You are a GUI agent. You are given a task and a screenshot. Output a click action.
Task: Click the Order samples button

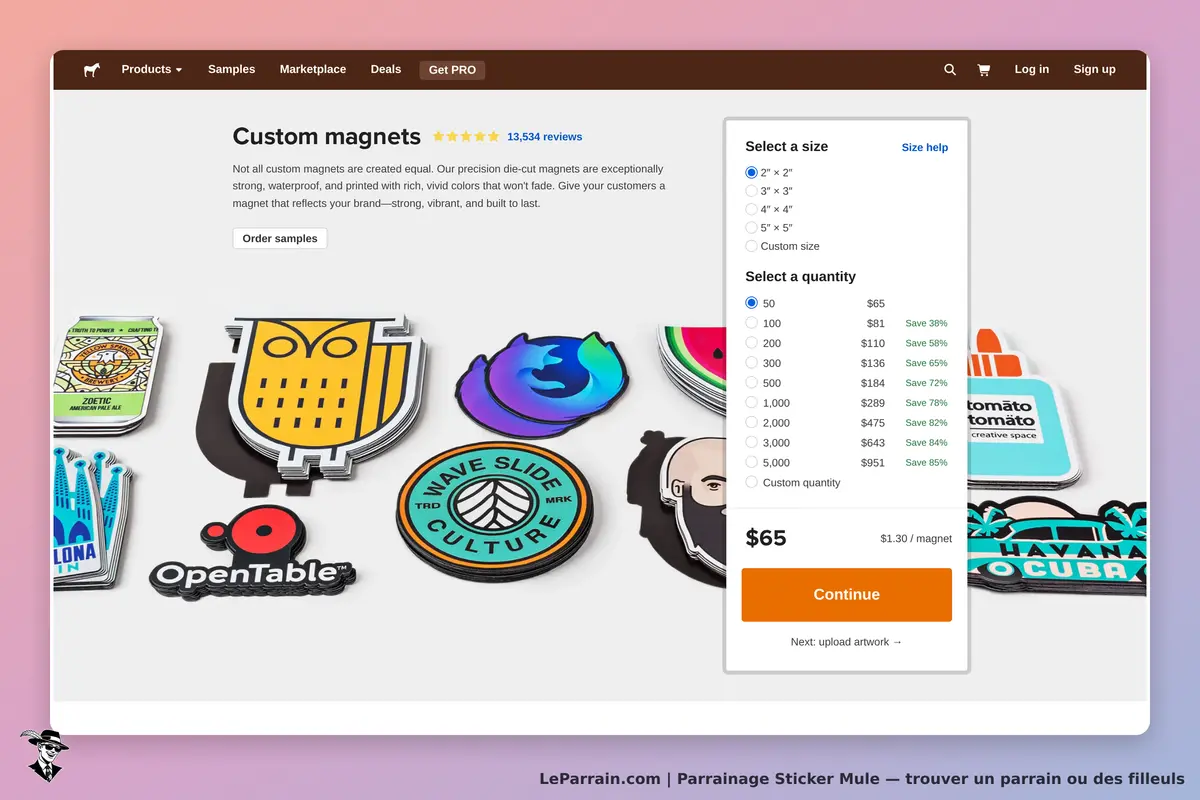(280, 239)
